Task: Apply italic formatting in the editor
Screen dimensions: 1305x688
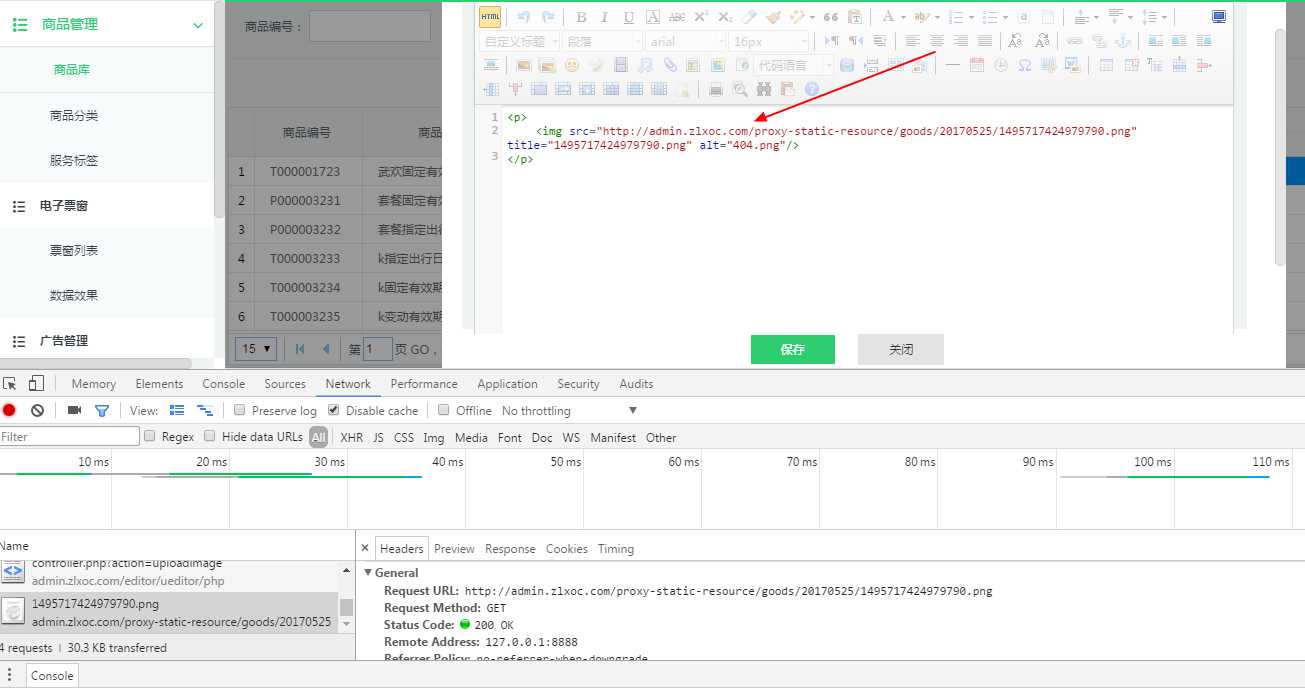Action: click(x=605, y=17)
